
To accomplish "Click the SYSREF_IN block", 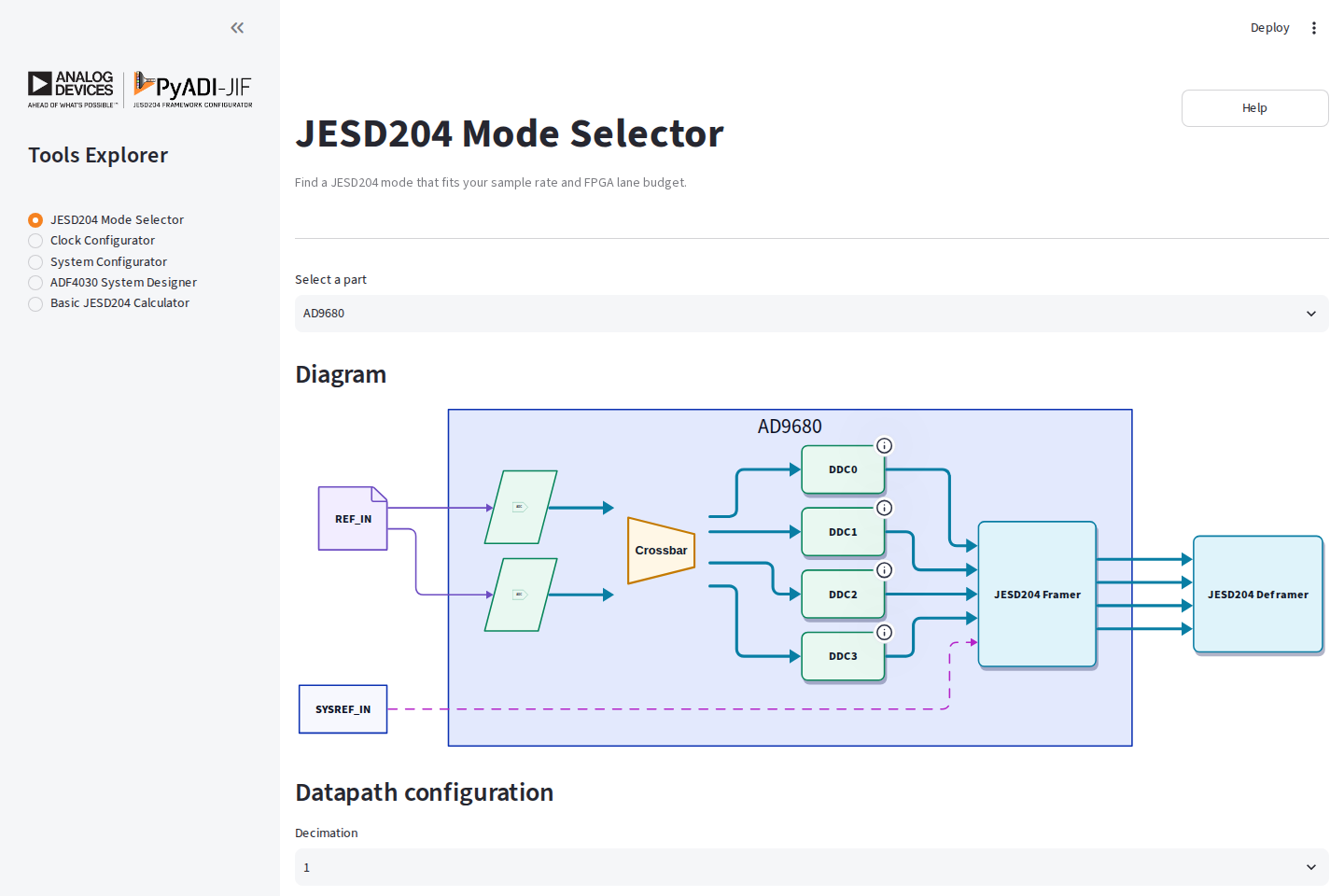I will (x=343, y=709).
